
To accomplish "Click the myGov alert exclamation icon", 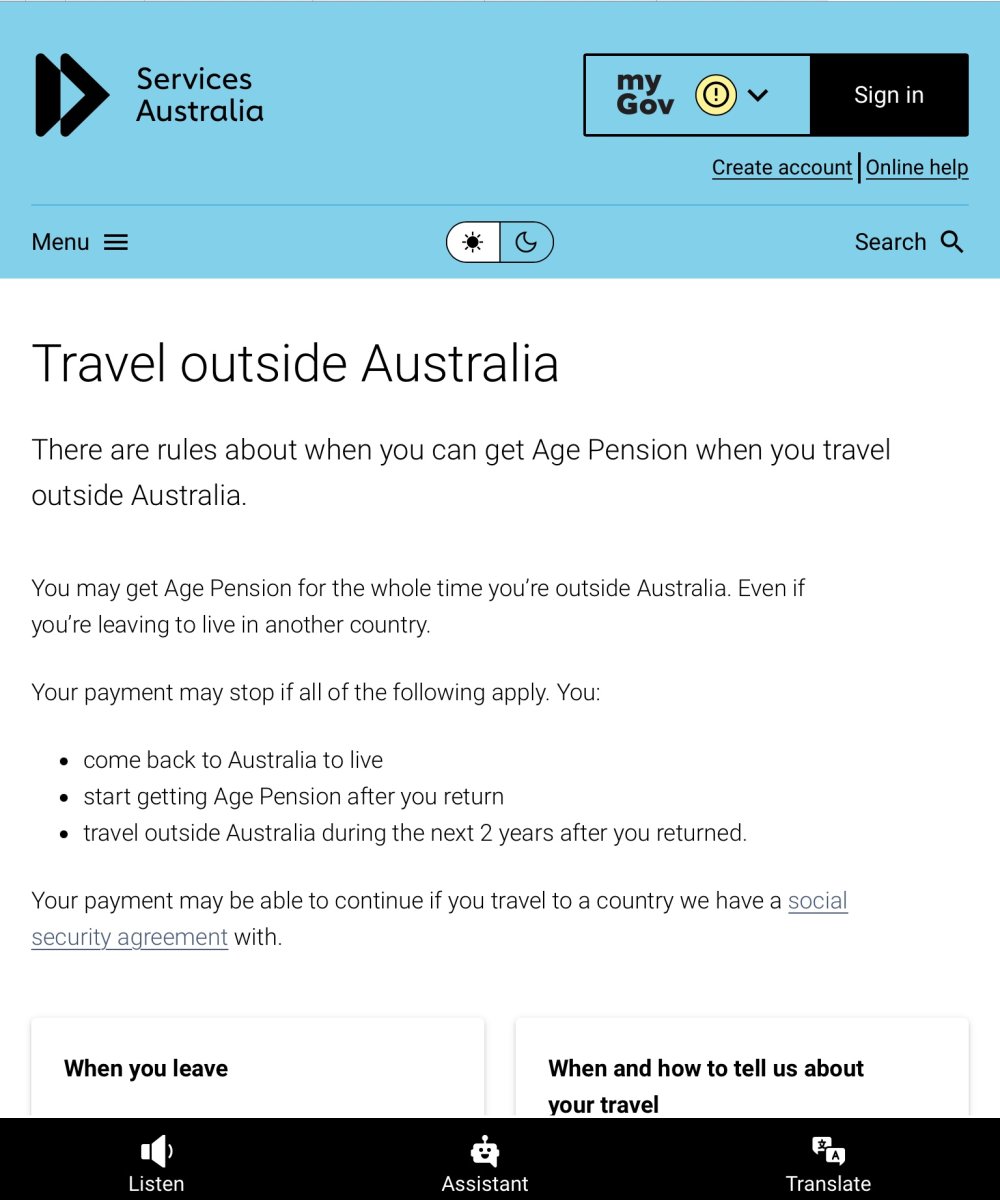I will click(716, 95).
